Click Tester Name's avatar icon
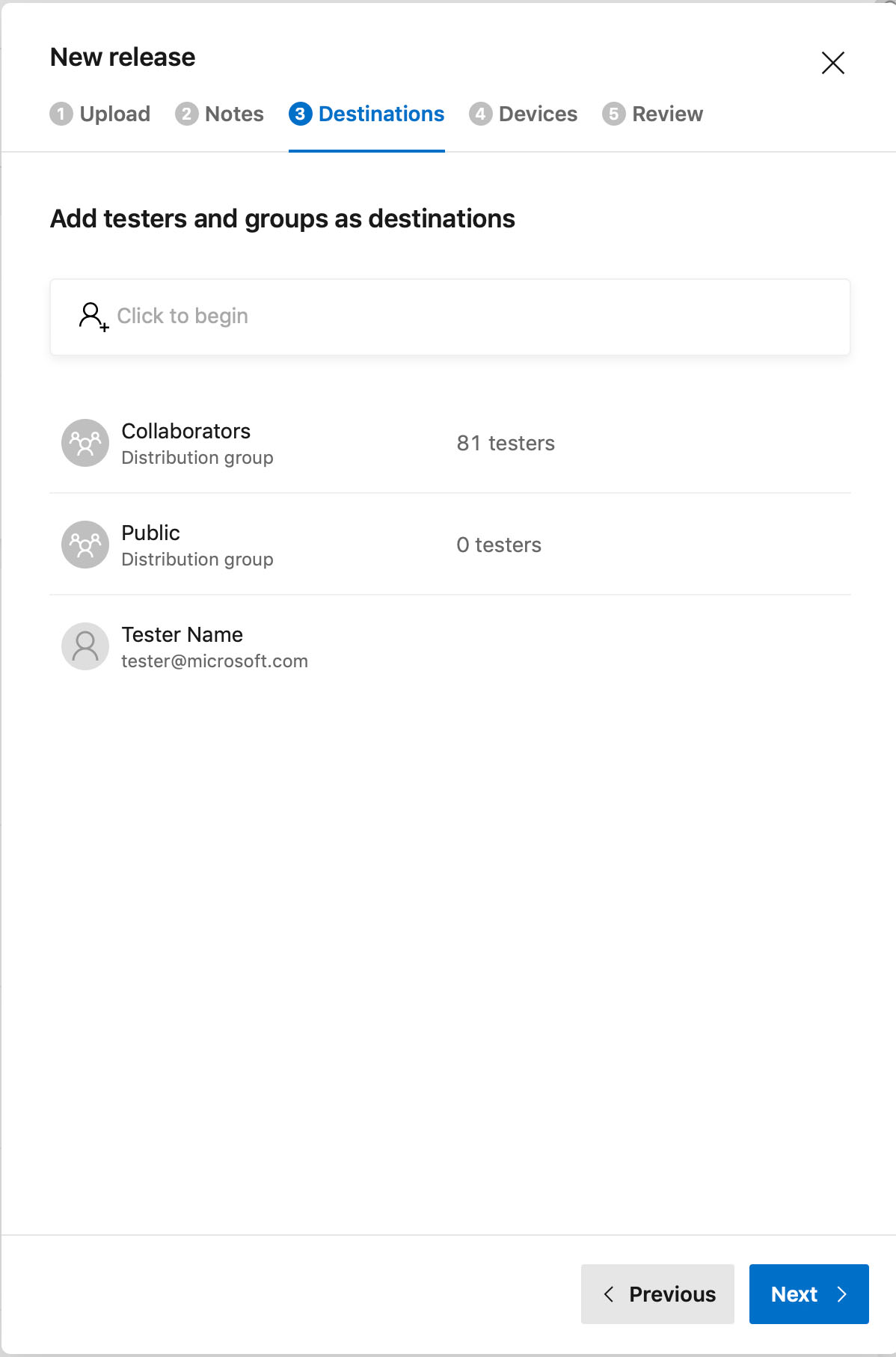The image size is (896, 1357). [85, 646]
